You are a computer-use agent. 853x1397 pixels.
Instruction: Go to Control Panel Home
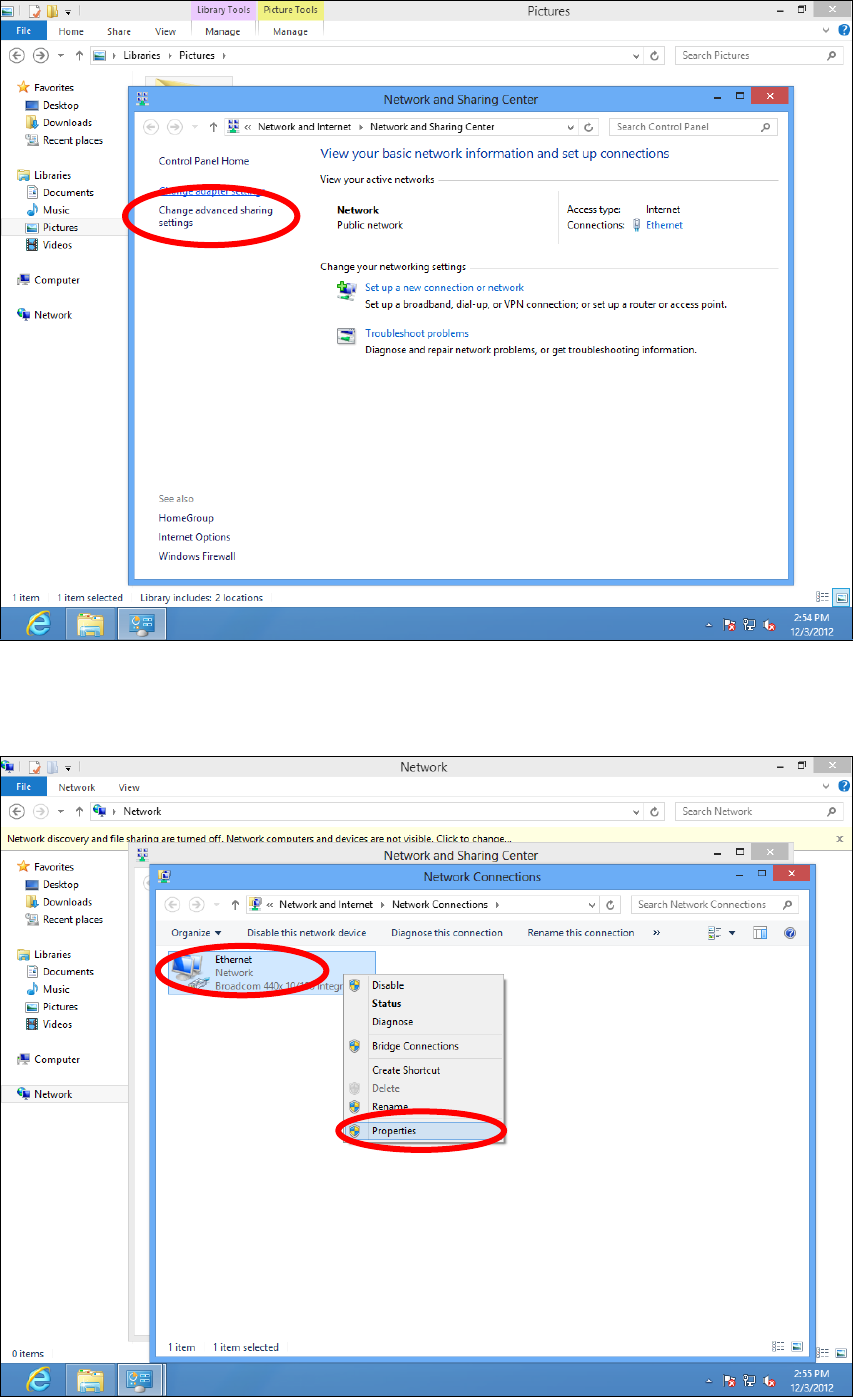click(x=204, y=161)
